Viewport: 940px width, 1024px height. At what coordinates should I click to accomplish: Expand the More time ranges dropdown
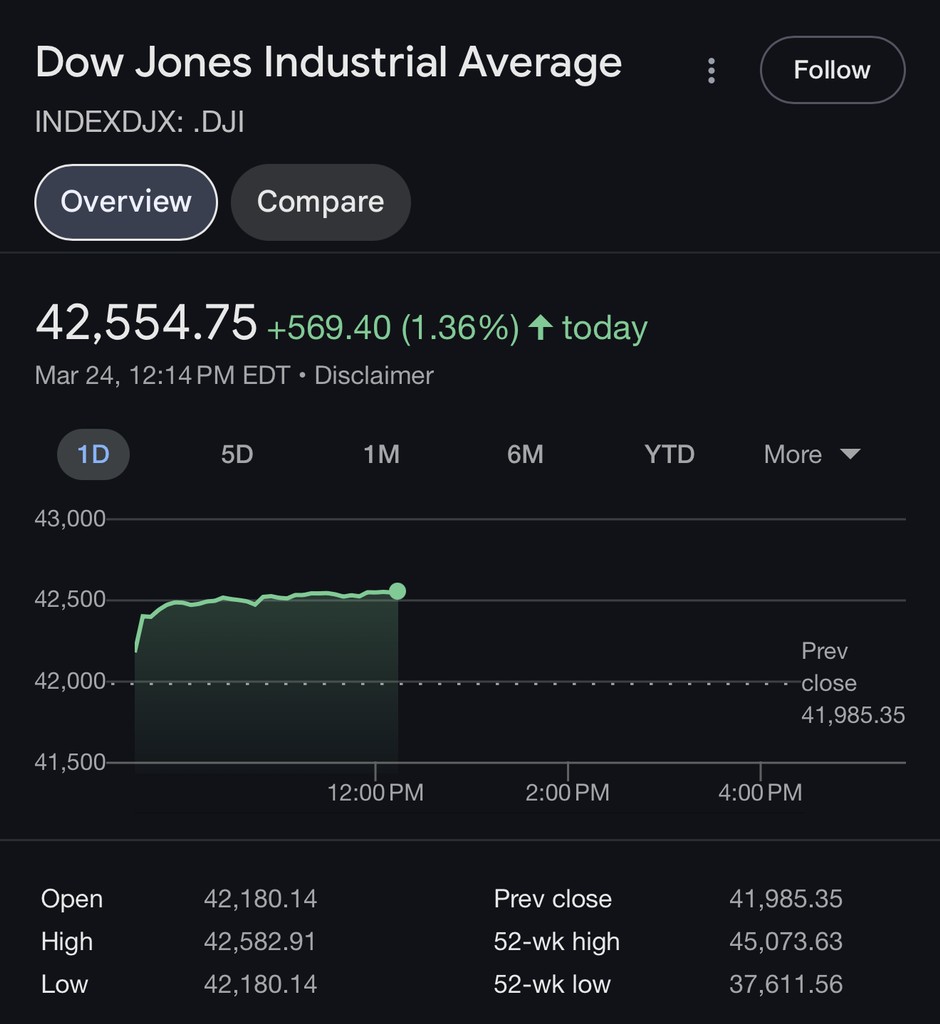point(793,455)
